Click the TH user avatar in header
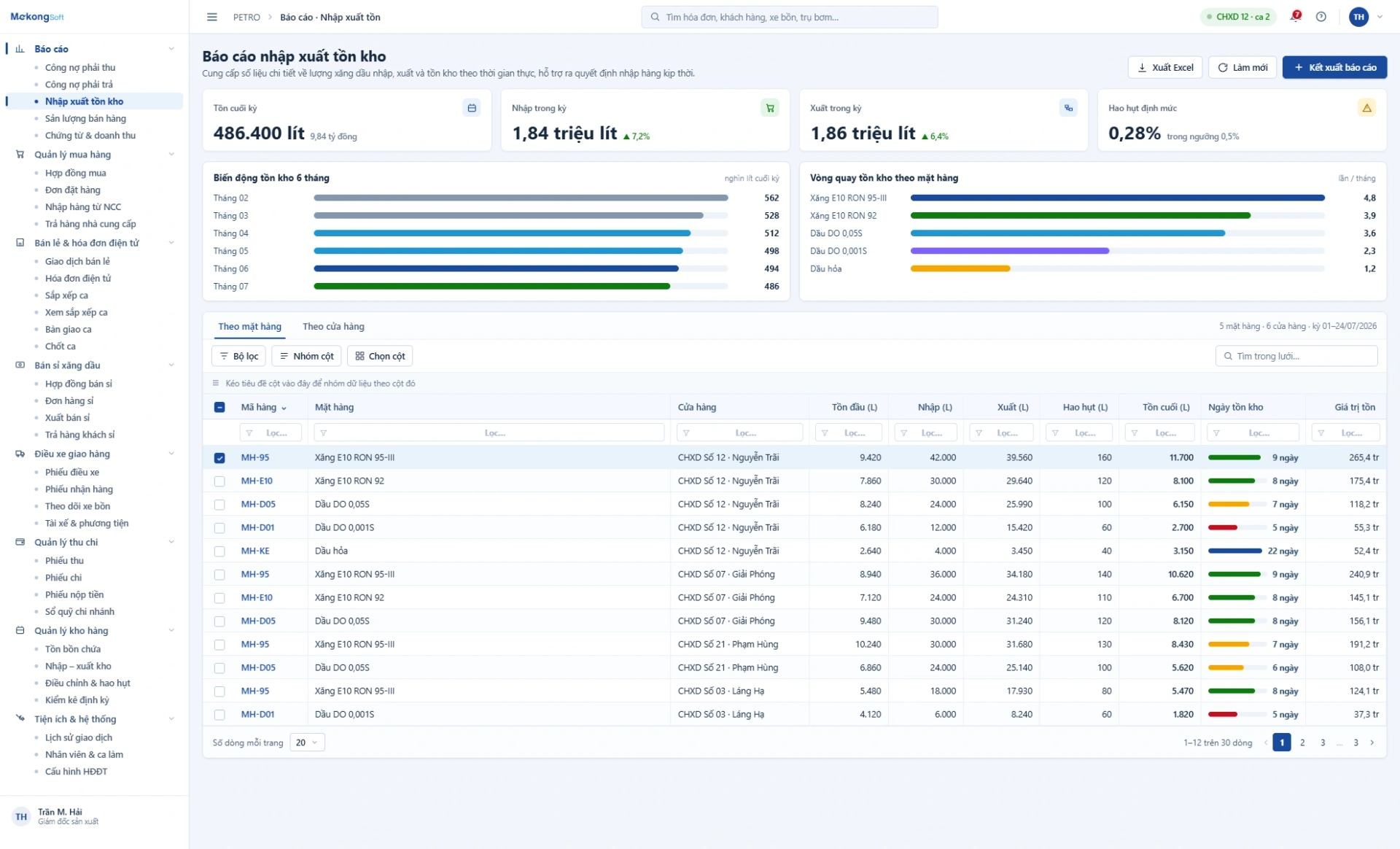Image resolution: width=1400 pixels, height=849 pixels. point(1359,17)
